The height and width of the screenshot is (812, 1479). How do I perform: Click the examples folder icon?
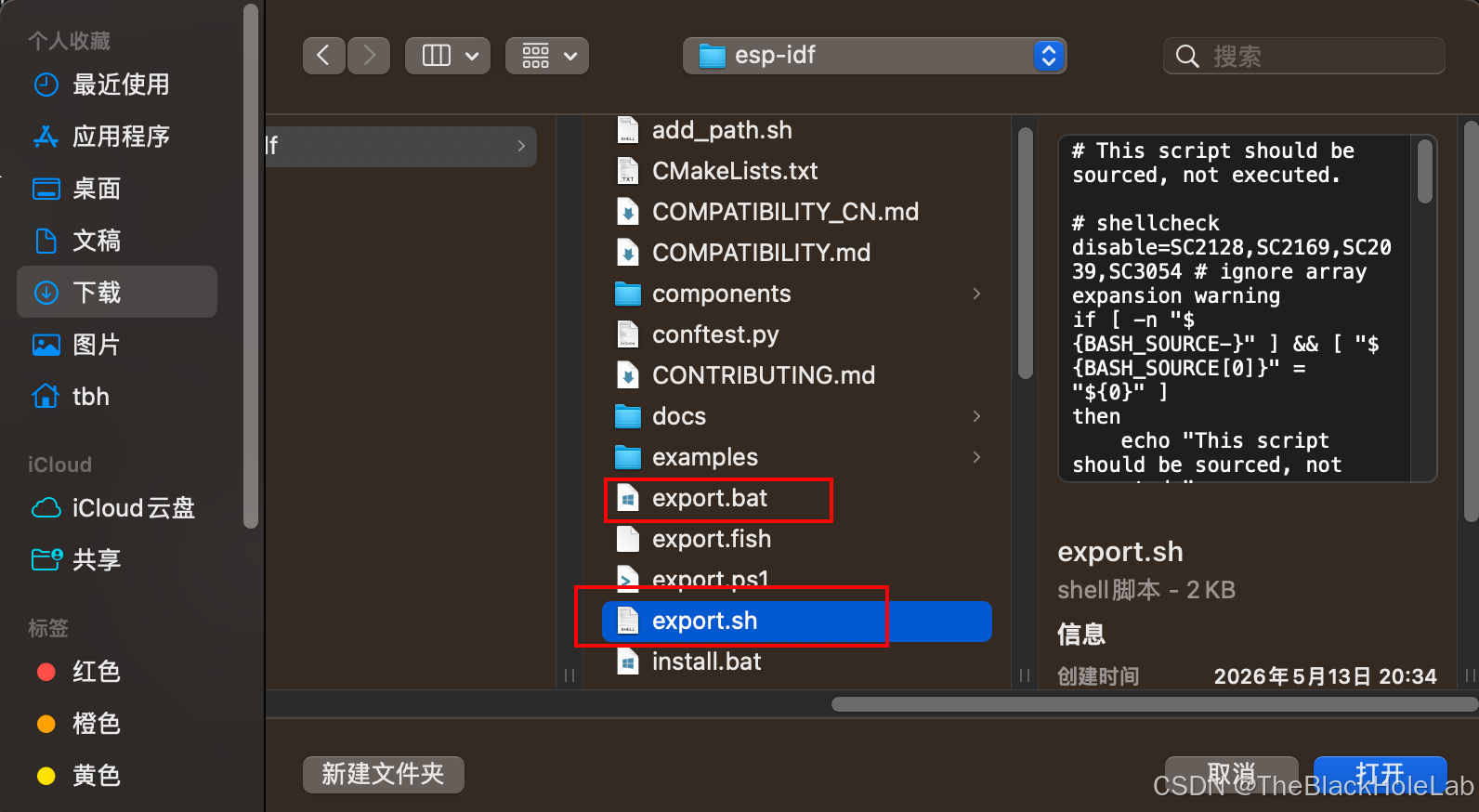(628, 458)
